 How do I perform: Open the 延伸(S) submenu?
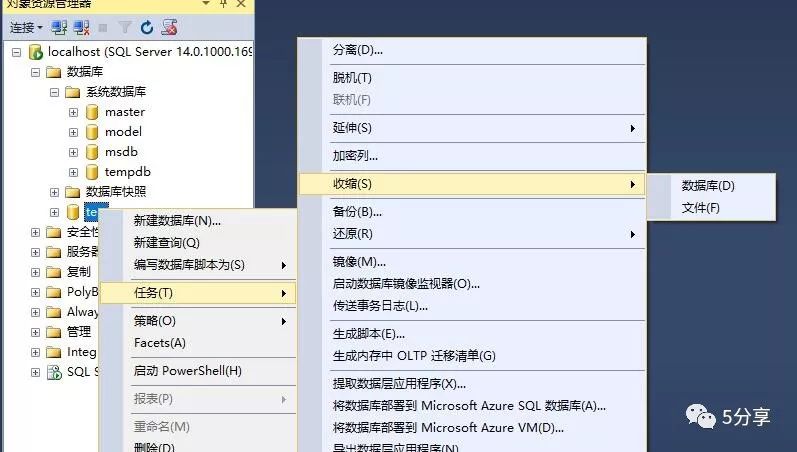(x=472, y=128)
